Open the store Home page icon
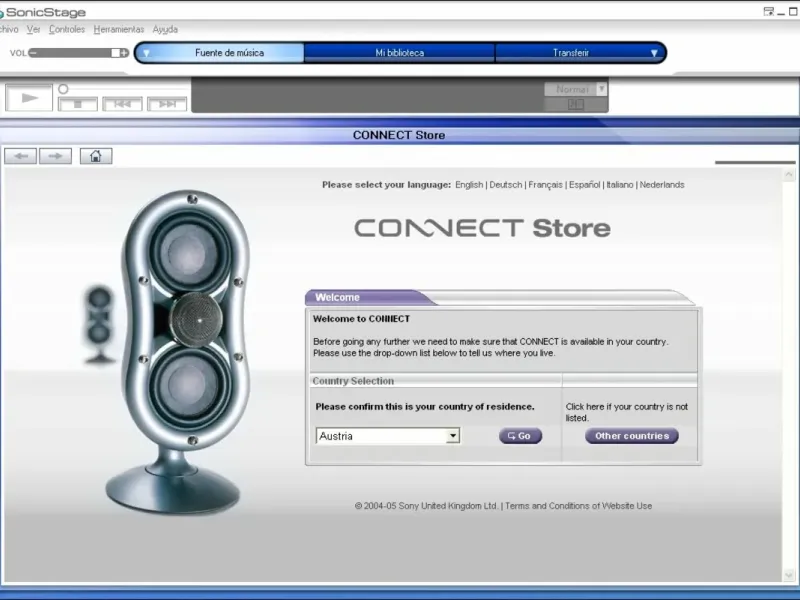Screen dimensions: 800x600 pos(96,156)
